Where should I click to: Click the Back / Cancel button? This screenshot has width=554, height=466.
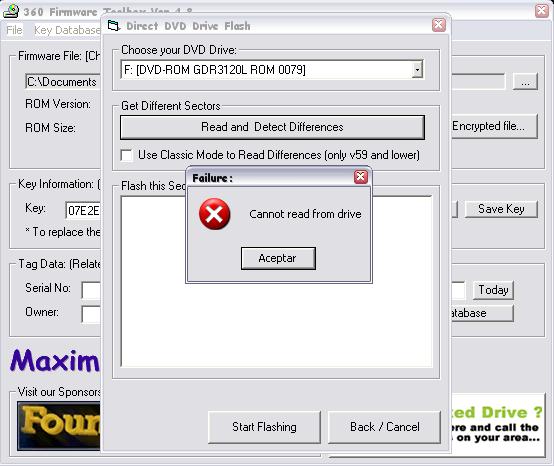point(384,427)
